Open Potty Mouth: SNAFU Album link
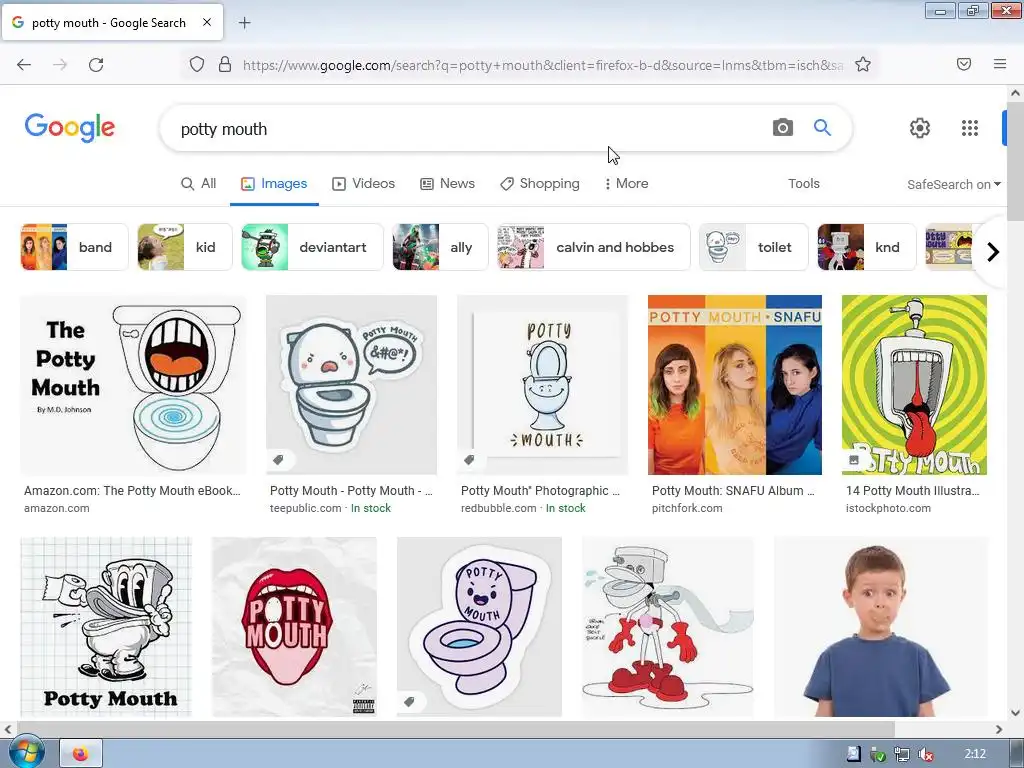The width and height of the screenshot is (1024, 768). coord(733,490)
